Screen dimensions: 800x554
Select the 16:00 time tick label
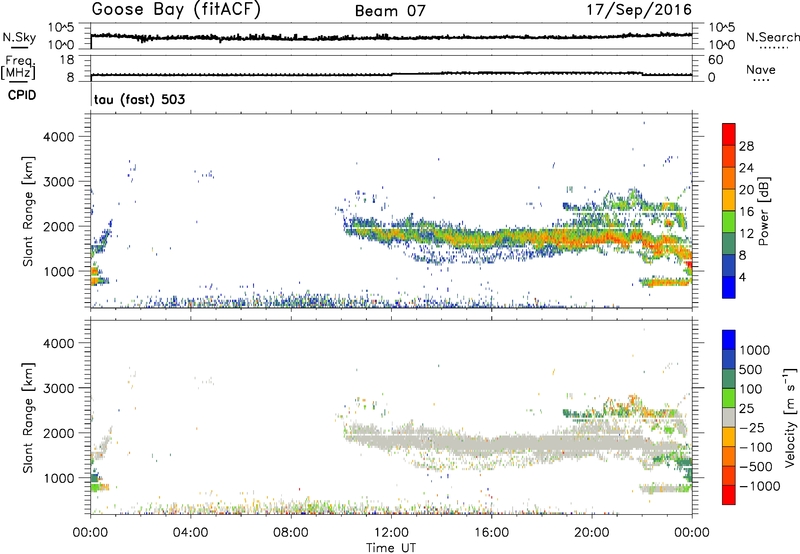pyautogui.click(x=491, y=533)
